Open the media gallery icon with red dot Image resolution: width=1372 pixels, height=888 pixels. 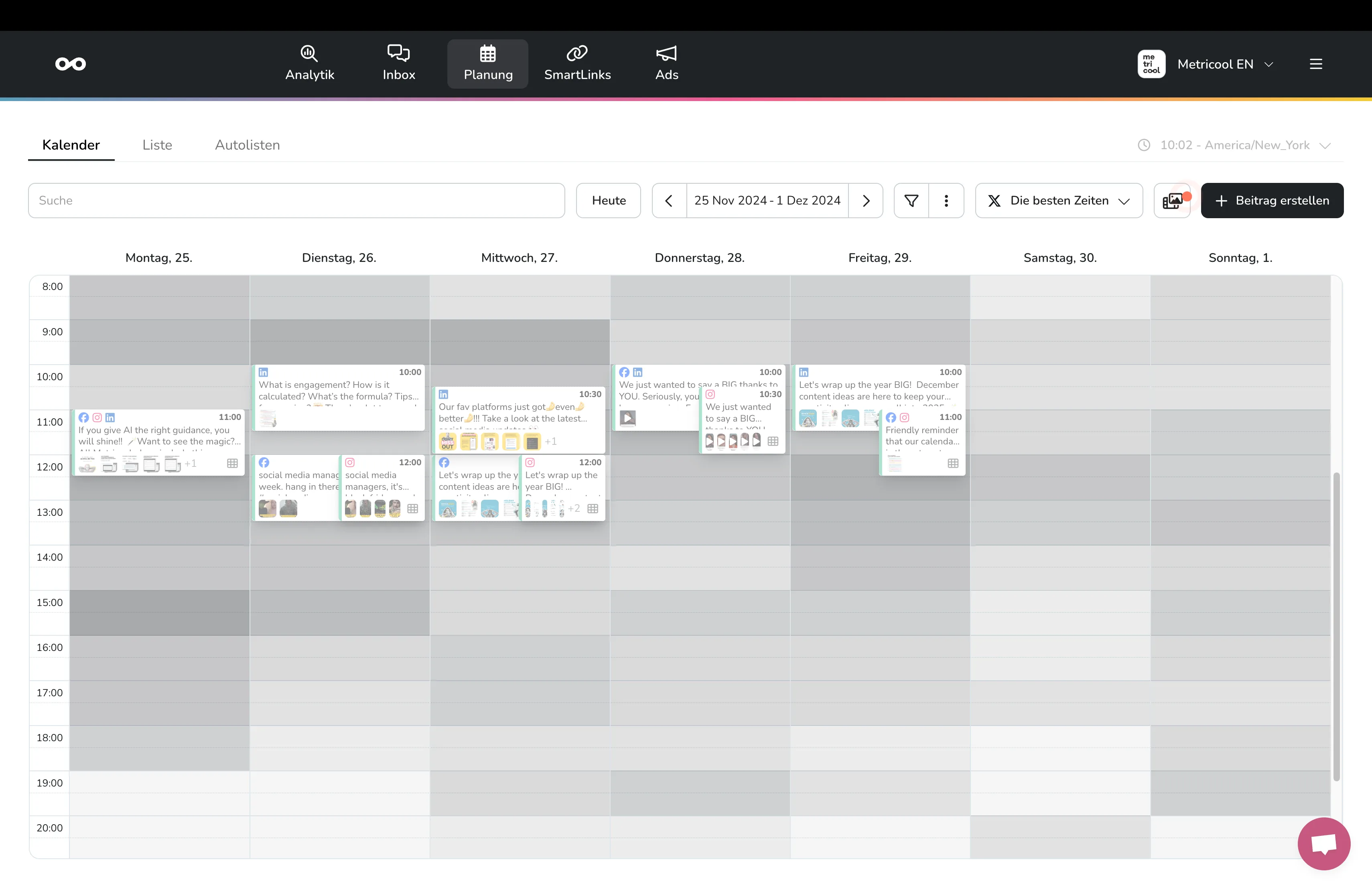click(x=1173, y=201)
